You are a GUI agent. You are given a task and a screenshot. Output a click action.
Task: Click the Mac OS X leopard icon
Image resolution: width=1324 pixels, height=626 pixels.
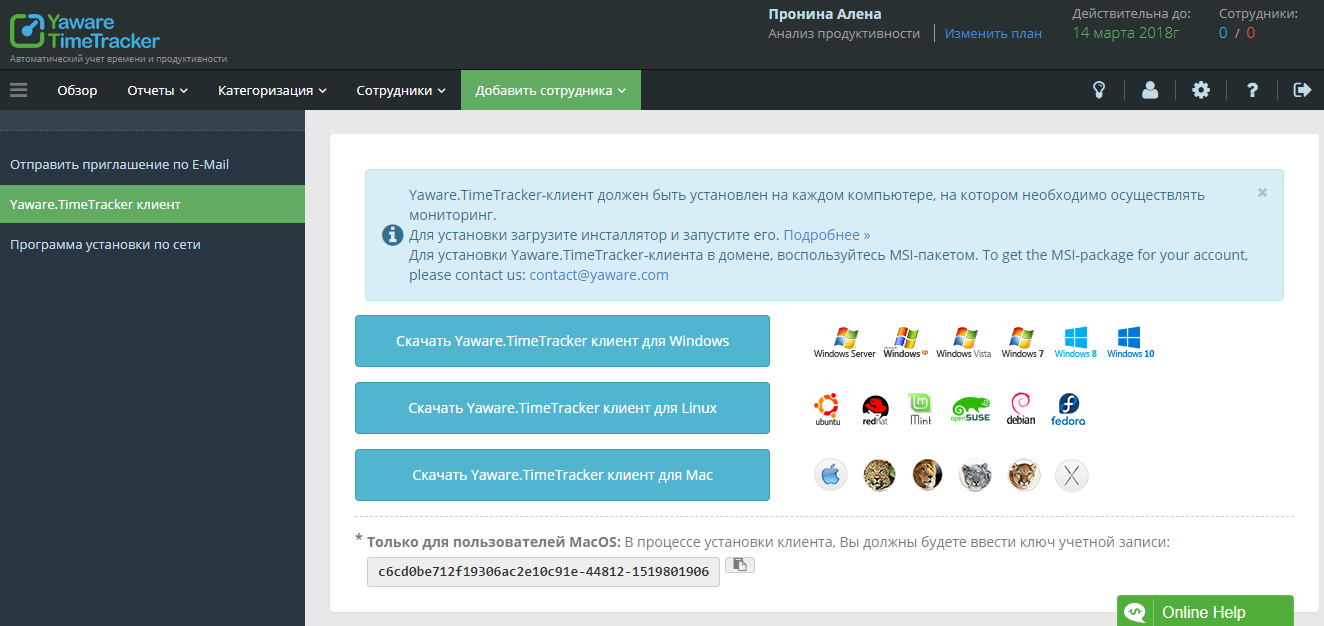pyautogui.click(x=879, y=475)
